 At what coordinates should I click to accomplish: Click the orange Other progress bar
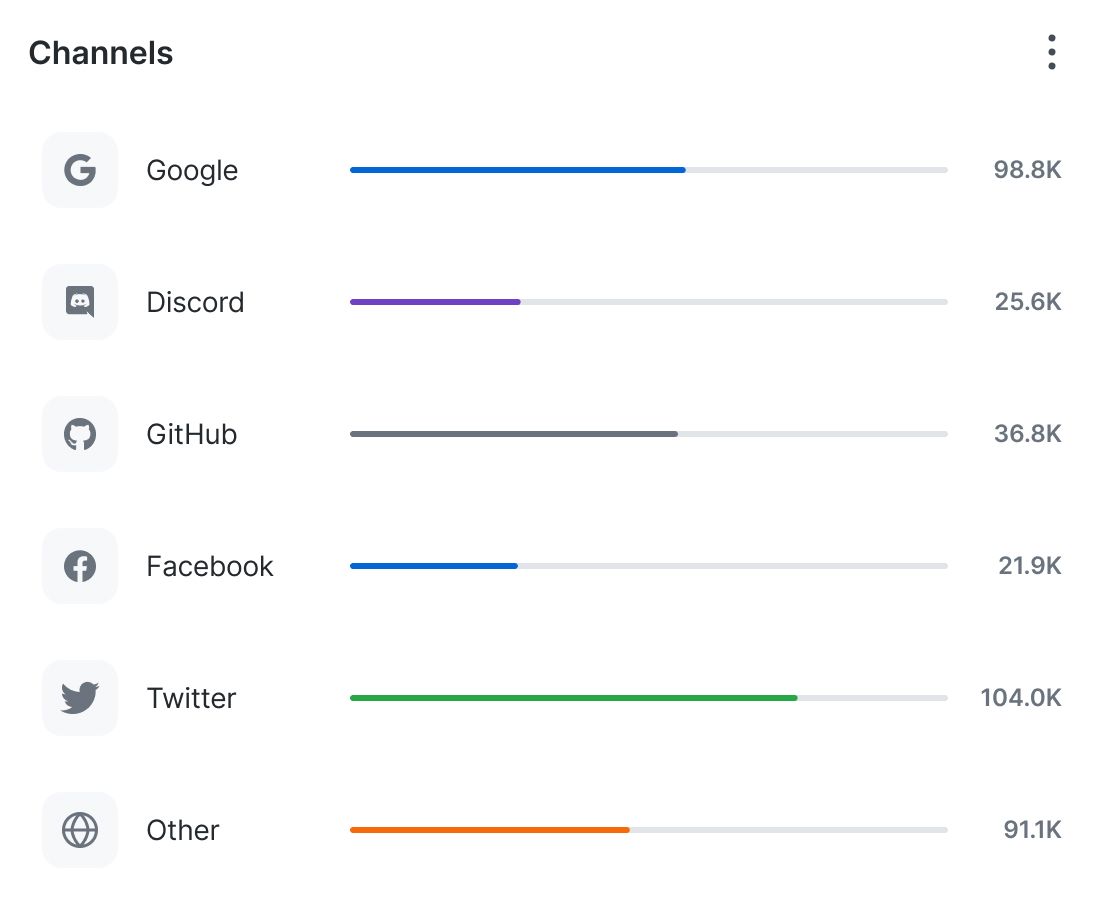tap(489, 830)
